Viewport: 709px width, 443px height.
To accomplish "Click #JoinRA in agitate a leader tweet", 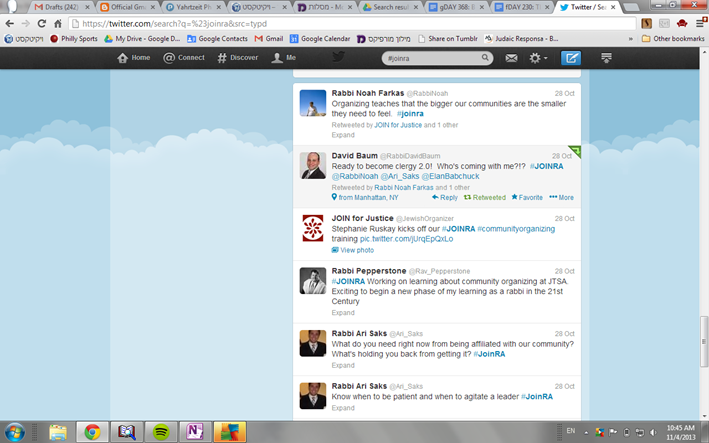I will (537, 397).
